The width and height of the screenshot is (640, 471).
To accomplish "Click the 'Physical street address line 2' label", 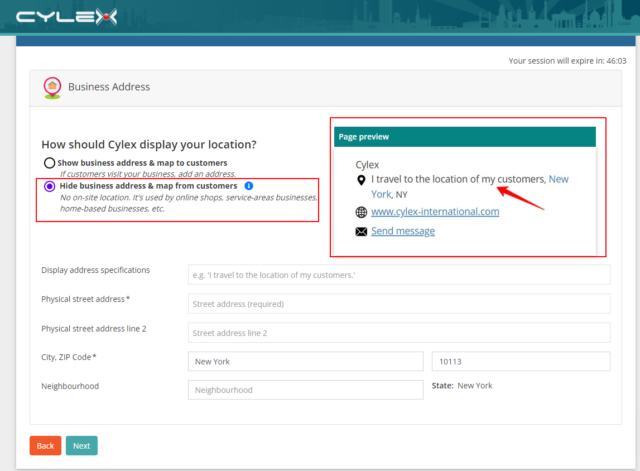I will (93, 329).
